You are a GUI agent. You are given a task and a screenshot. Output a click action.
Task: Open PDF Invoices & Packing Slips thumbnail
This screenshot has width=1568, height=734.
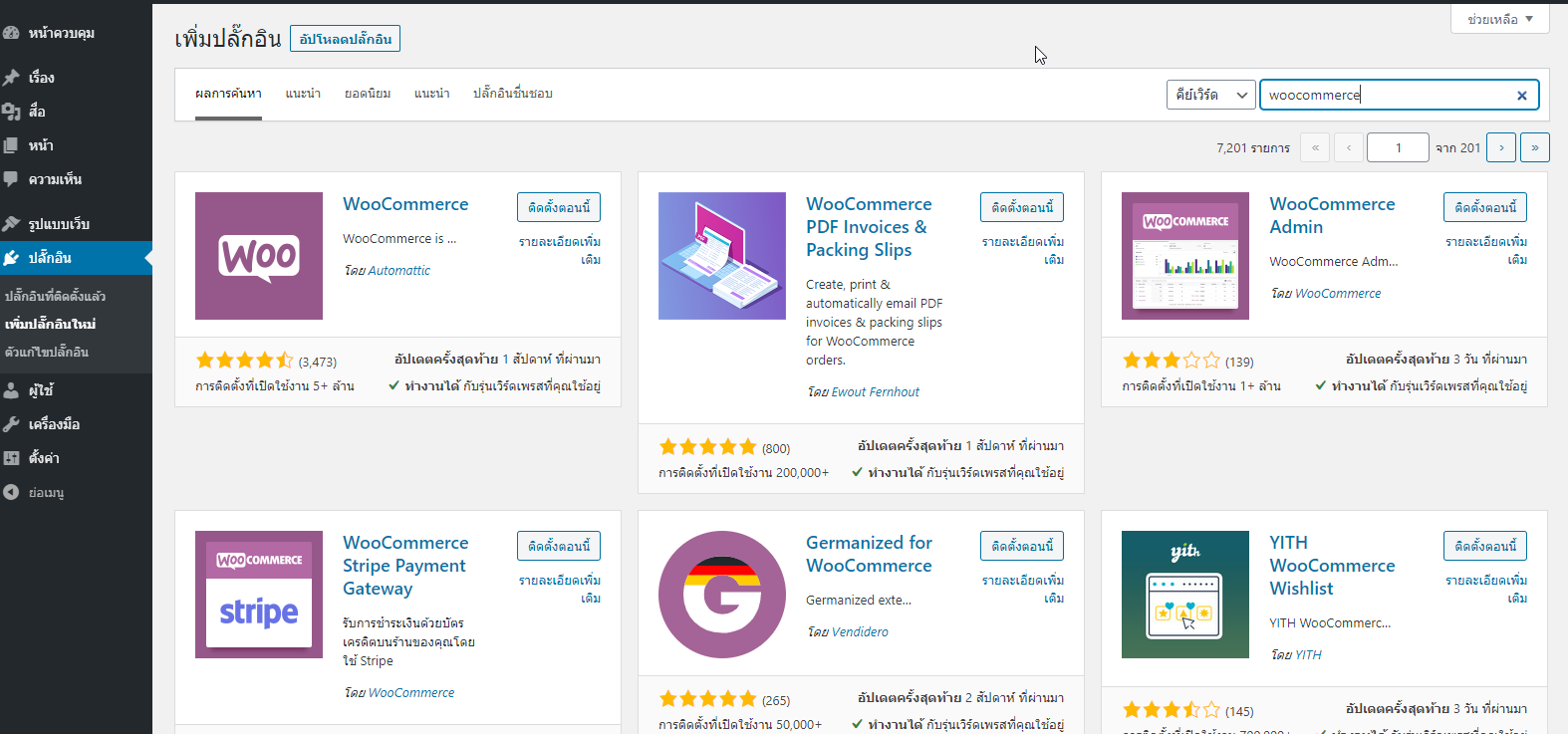tap(722, 256)
